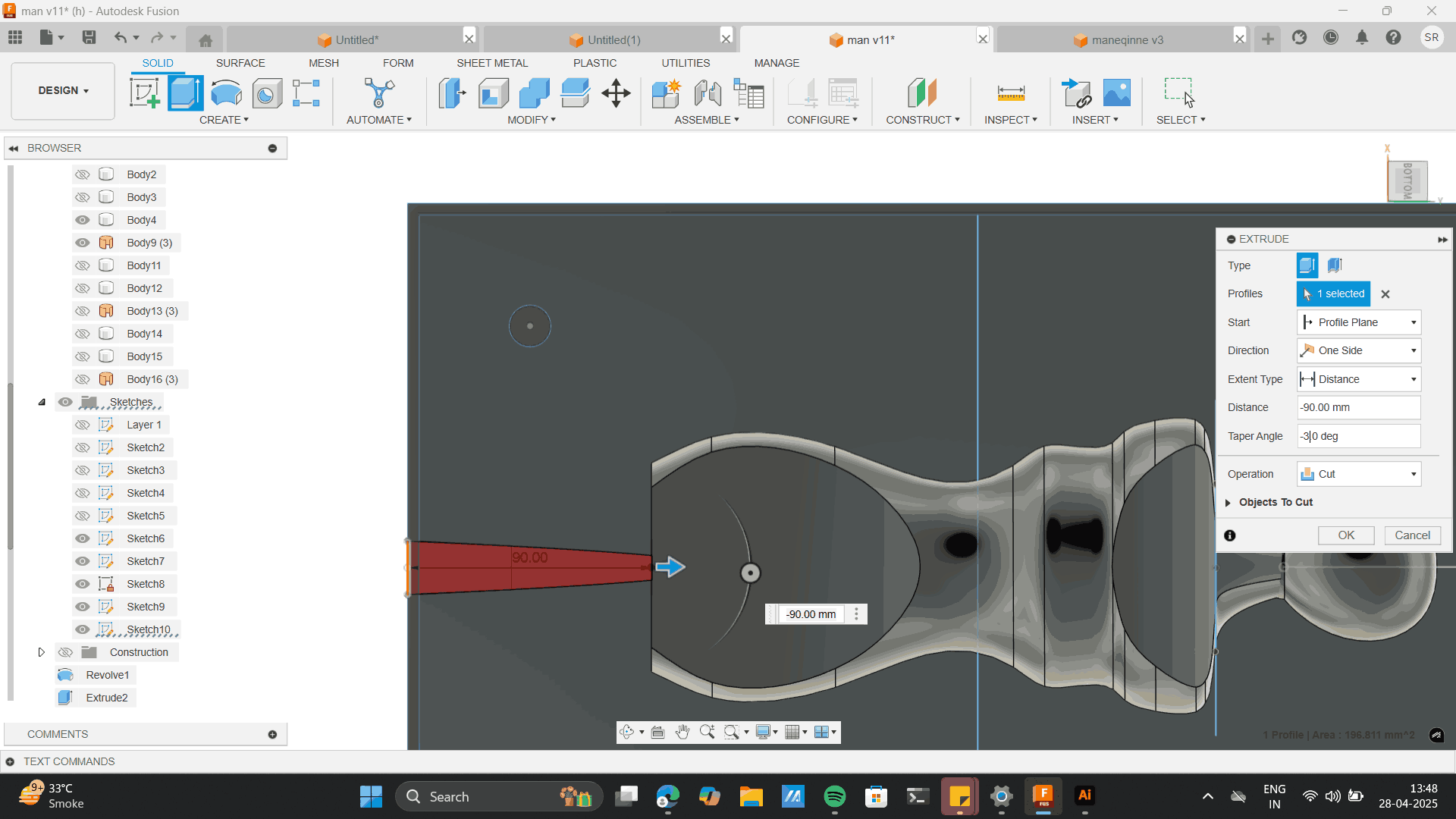Open Spotify from the taskbar
Screen dimensions: 1456x819
[835, 796]
